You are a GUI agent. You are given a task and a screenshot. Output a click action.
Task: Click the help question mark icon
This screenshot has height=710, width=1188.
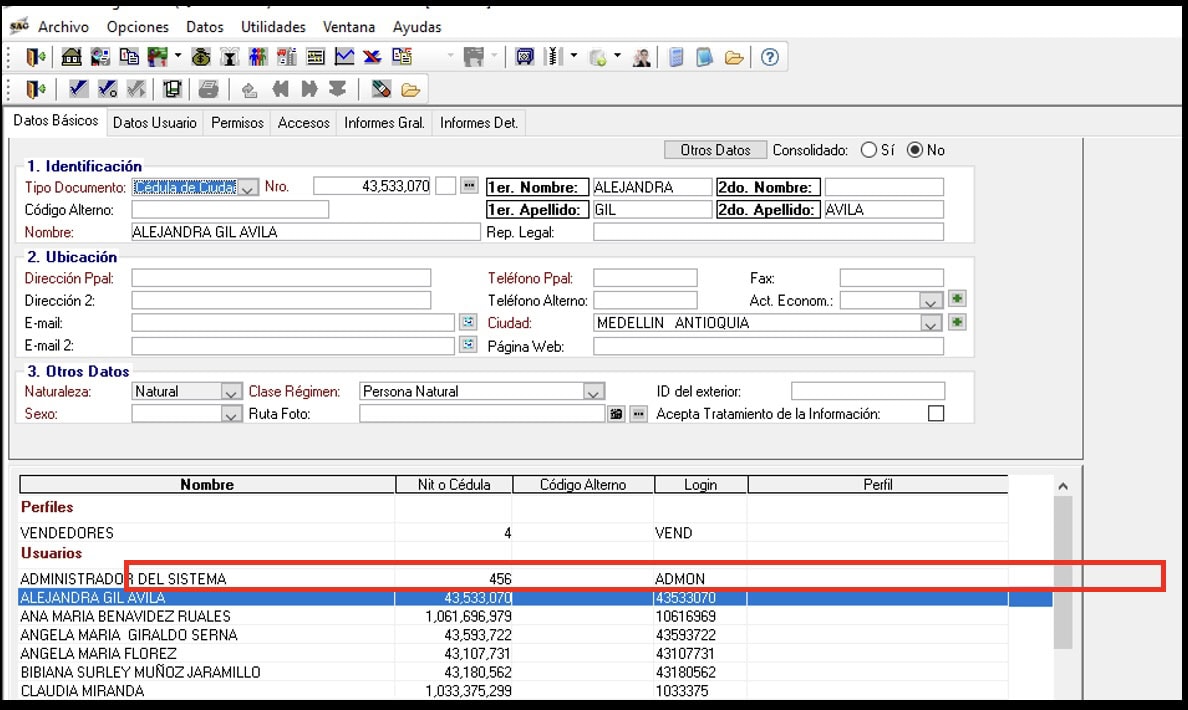click(769, 57)
